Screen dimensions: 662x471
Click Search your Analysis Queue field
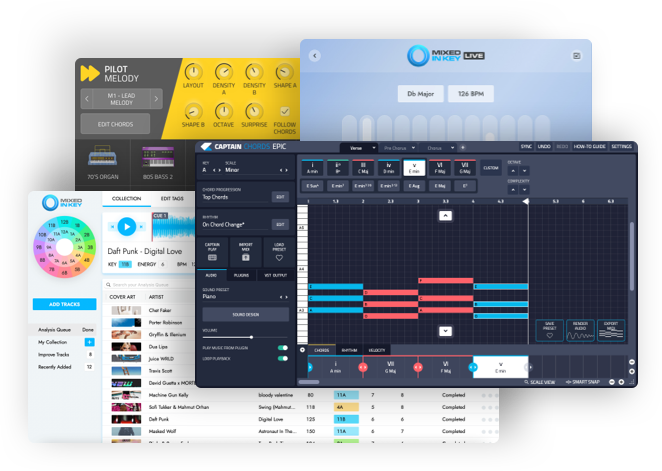148,284
